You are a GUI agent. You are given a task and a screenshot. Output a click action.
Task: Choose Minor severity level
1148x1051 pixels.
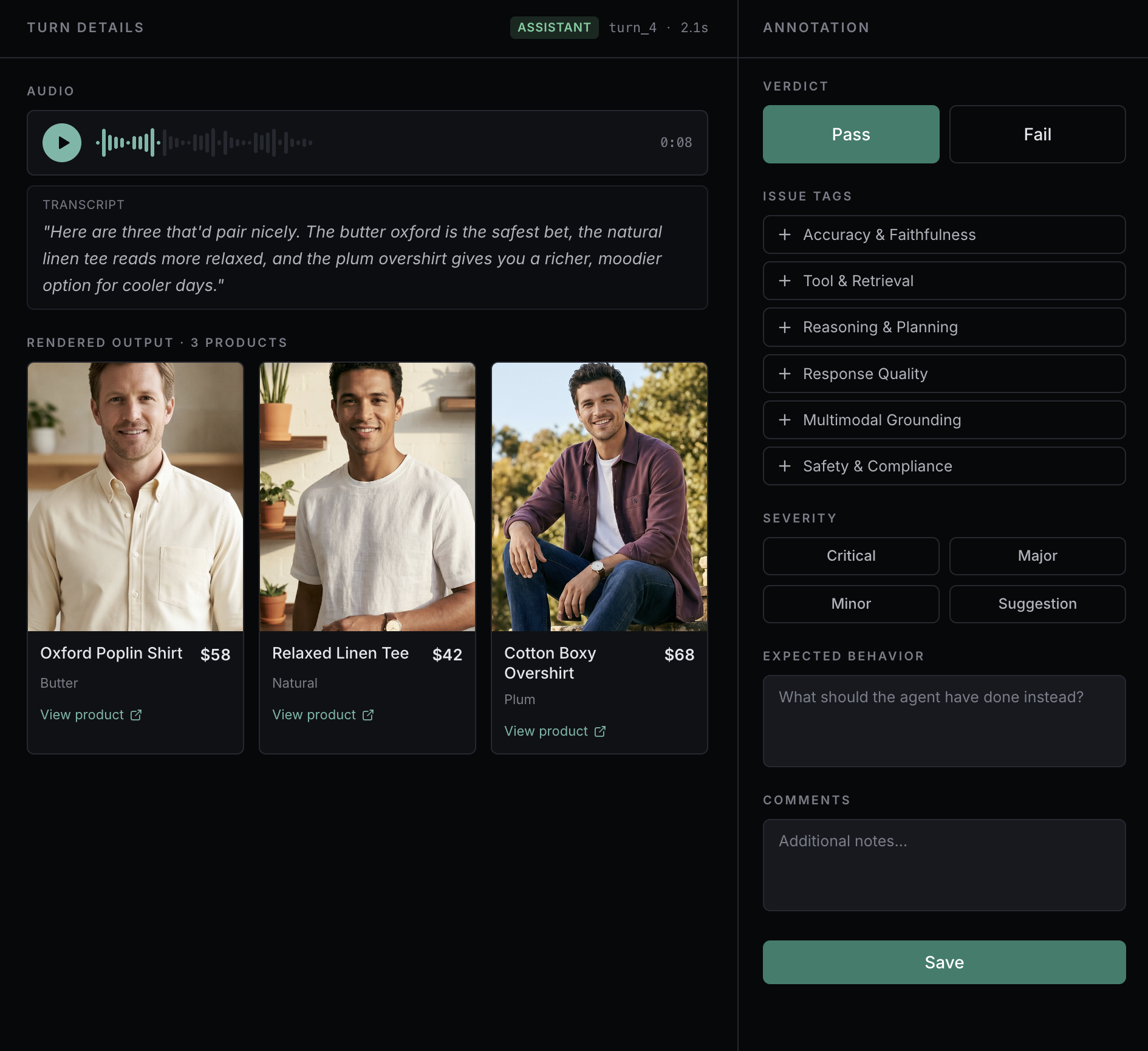tap(850, 604)
